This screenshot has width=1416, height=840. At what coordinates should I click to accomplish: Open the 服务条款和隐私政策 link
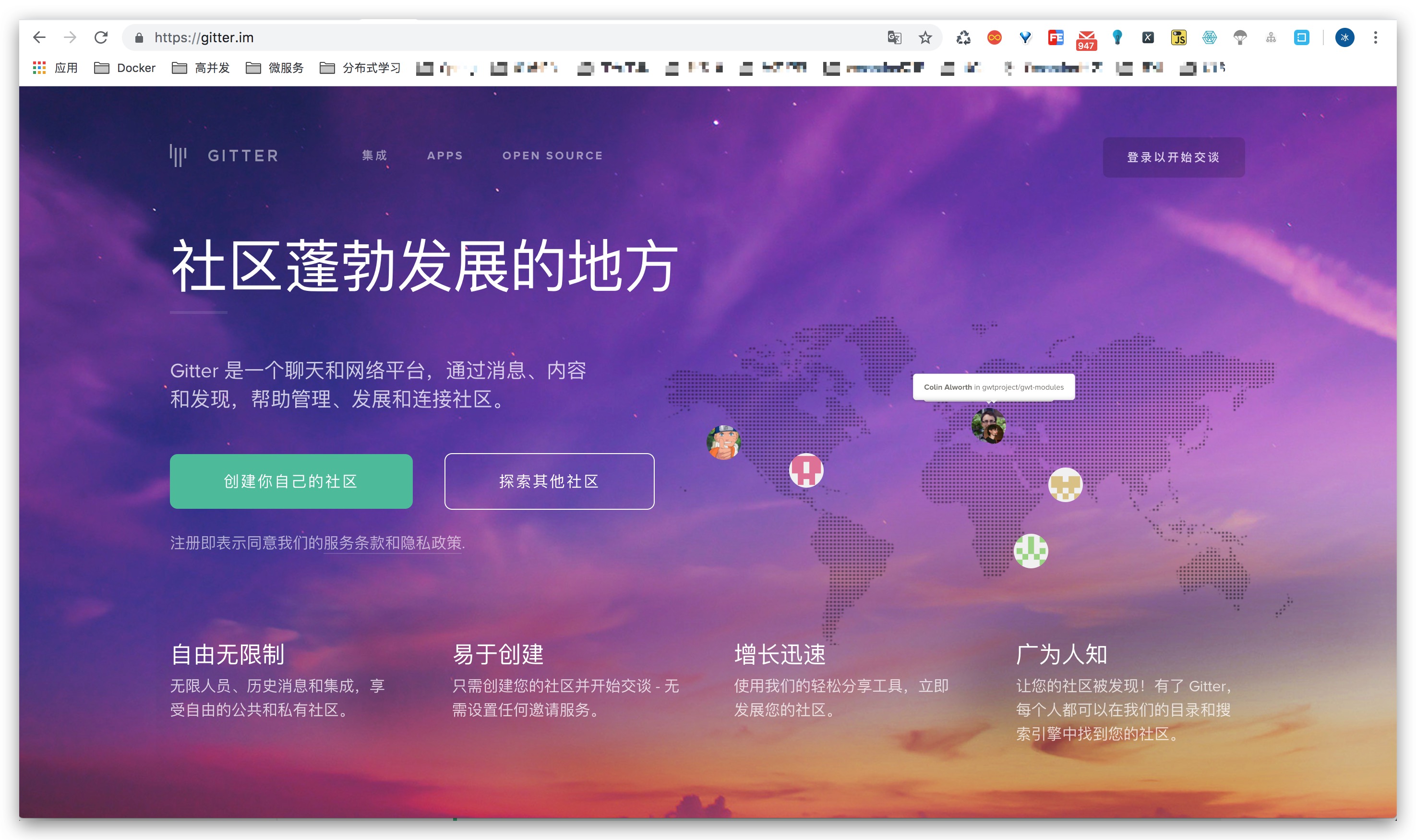pyautogui.click(x=393, y=543)
